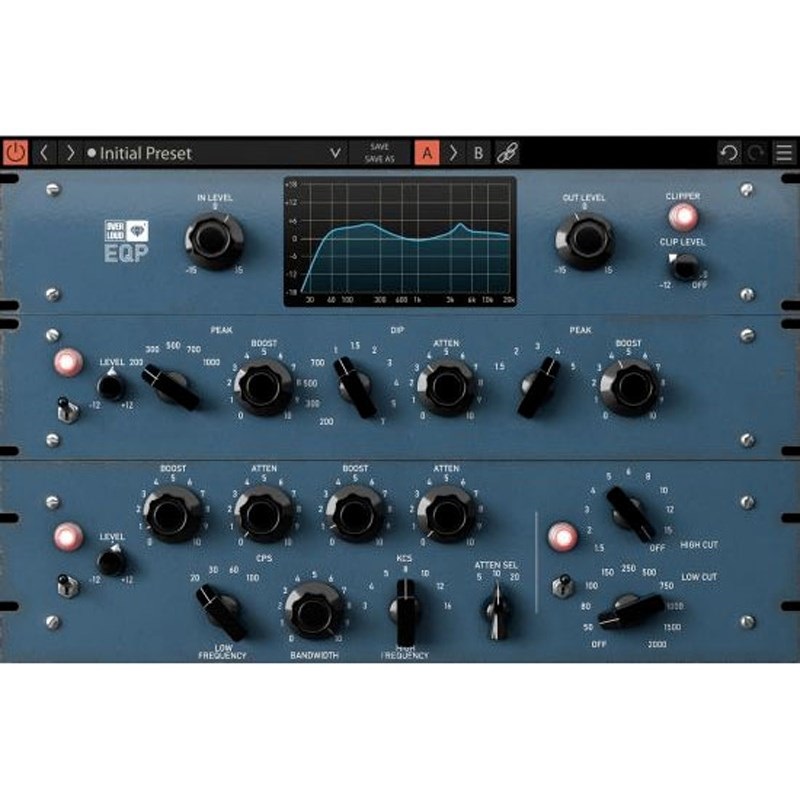Click the OUT LEVEL knob
Image resolution: width=800 pixels, height=800 pixels.
click(x=585, y=240)
